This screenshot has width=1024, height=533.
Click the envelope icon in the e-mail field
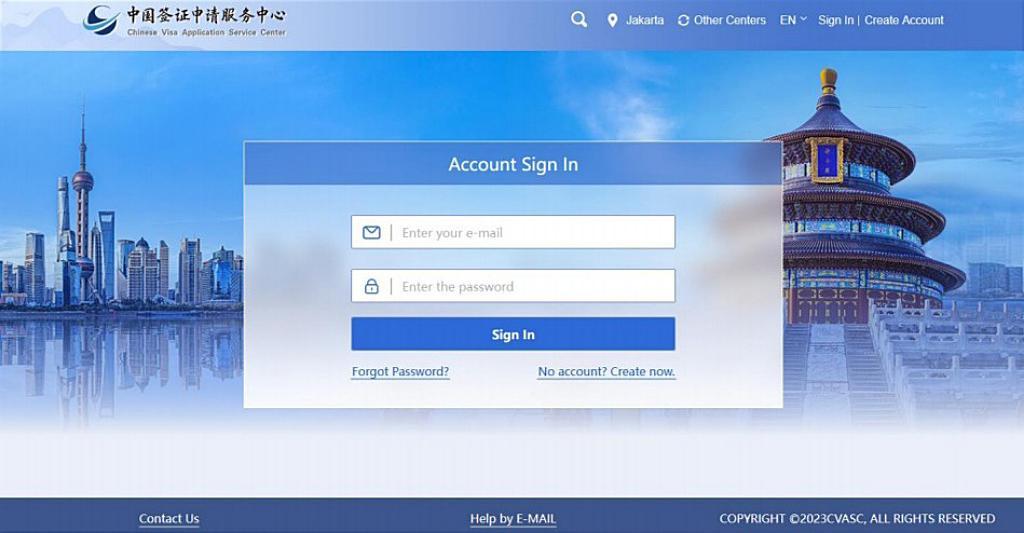372,233
